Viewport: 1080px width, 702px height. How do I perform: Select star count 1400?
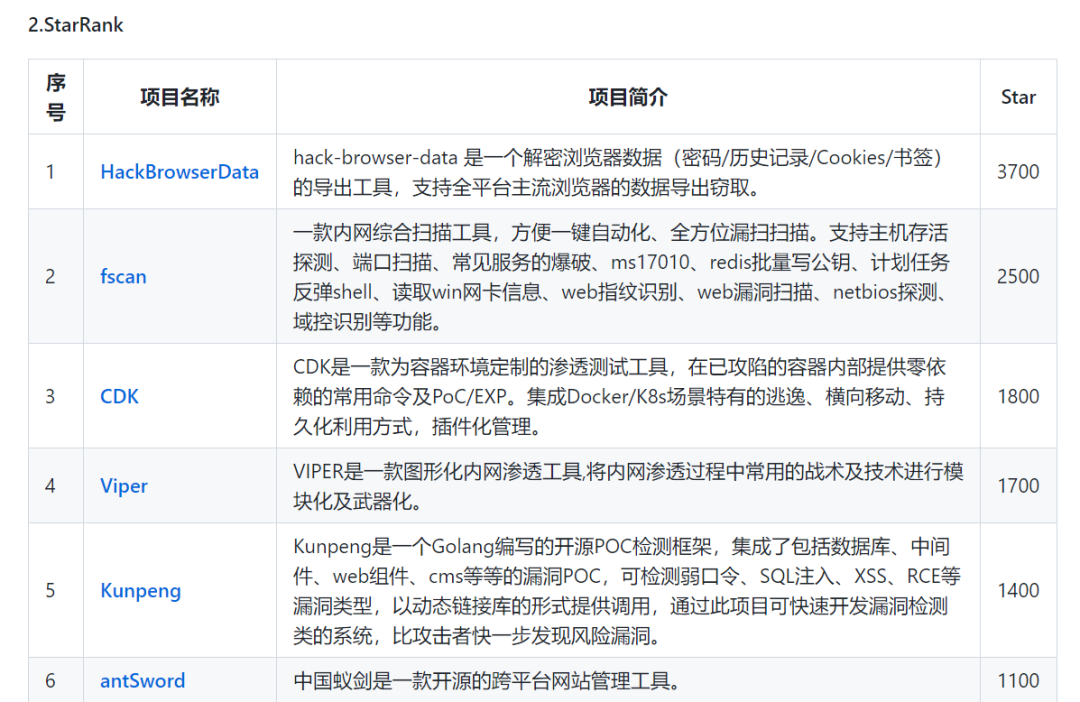pyautogui.click(x=1018, y=590)
